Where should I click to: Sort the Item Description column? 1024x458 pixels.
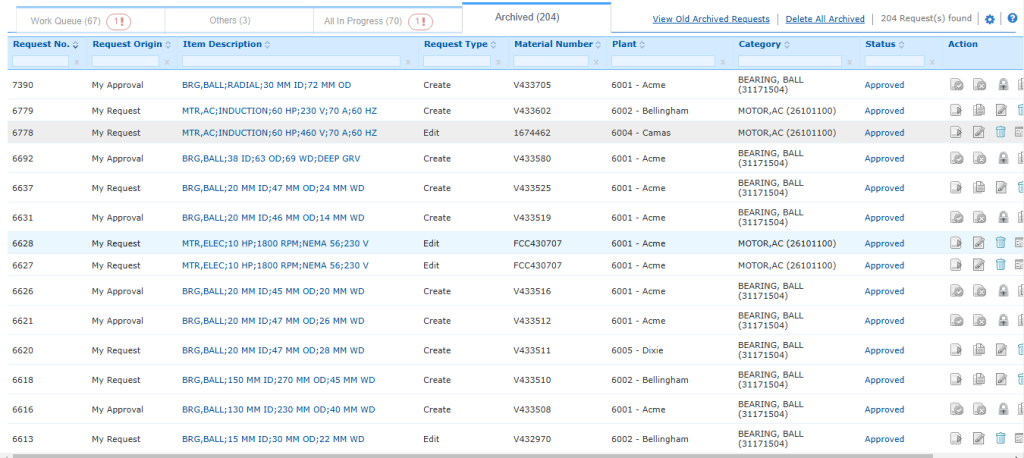coord(267,45)
